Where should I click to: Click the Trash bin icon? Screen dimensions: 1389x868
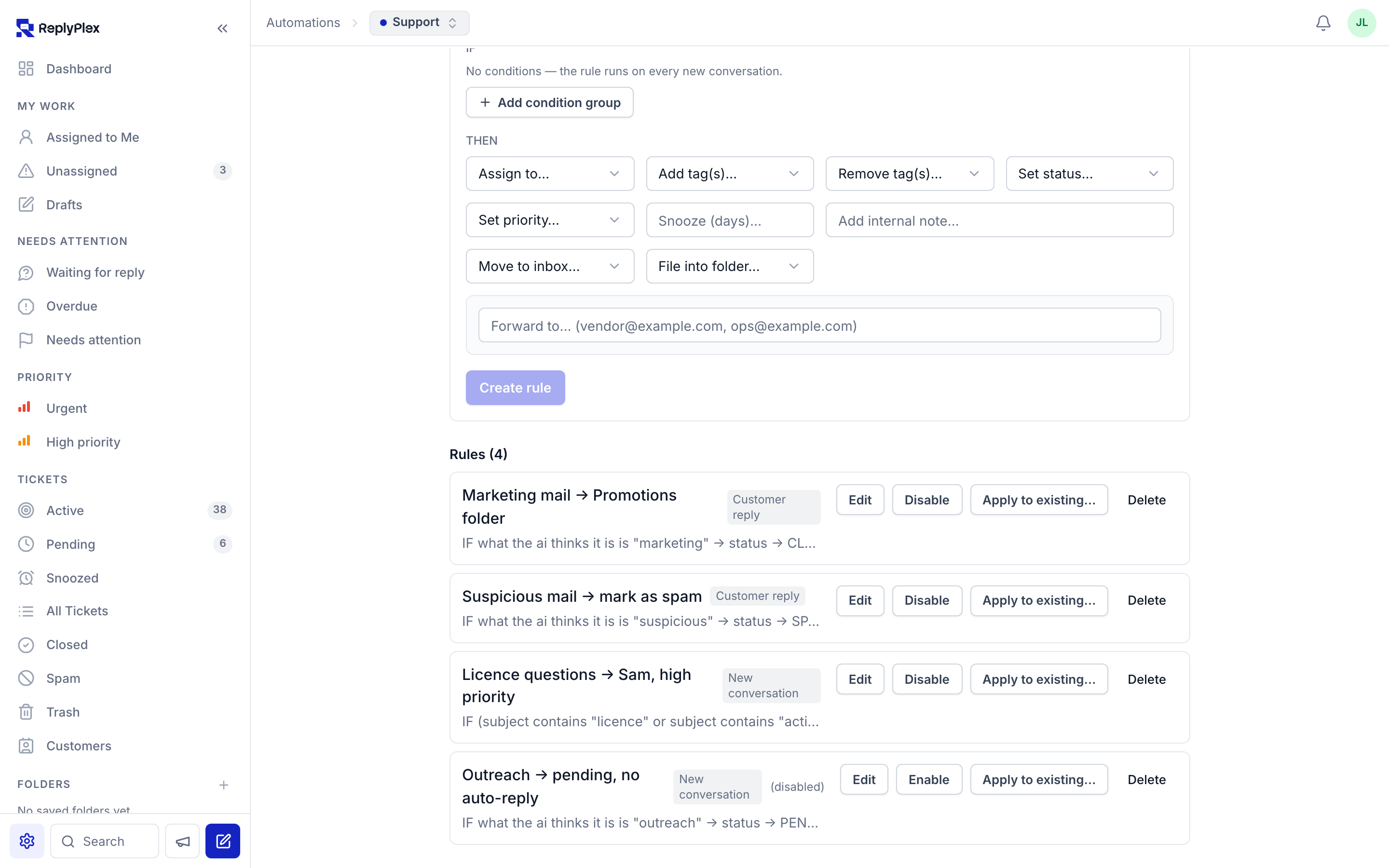coord(26,712)
